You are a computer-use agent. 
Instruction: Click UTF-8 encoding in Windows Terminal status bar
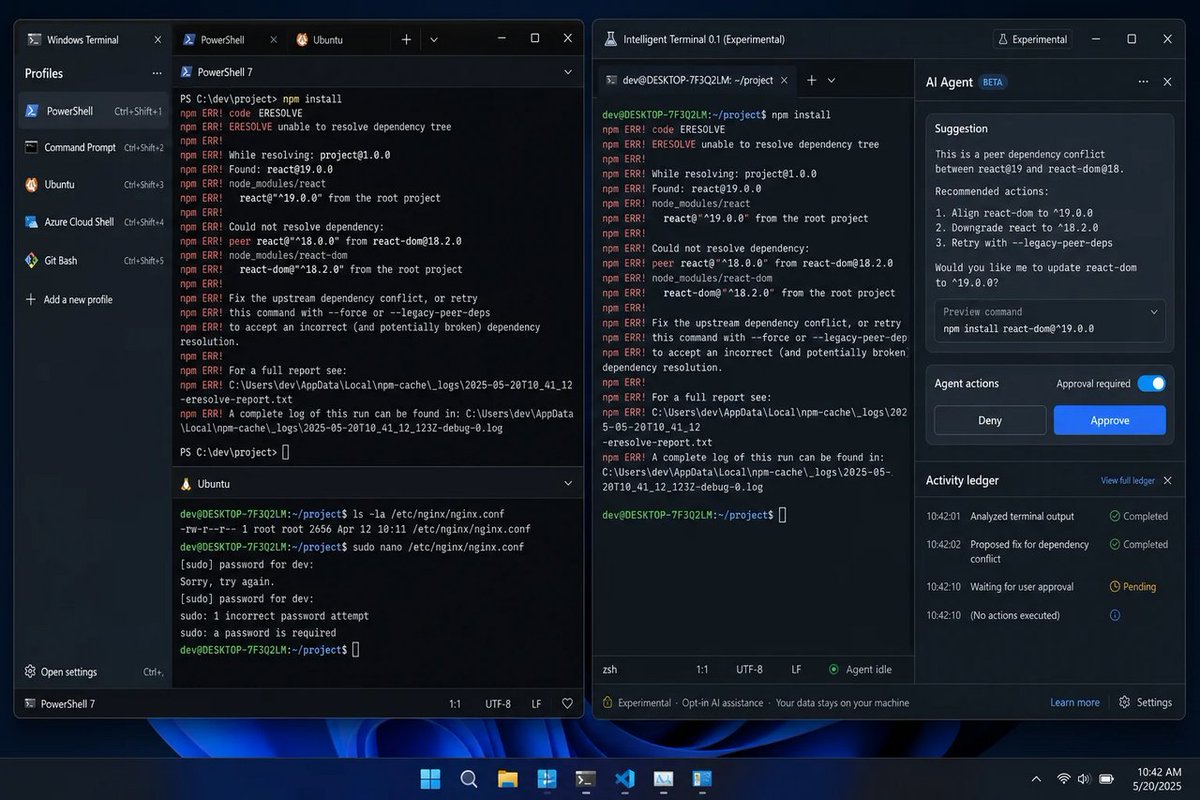coord(498,704)
